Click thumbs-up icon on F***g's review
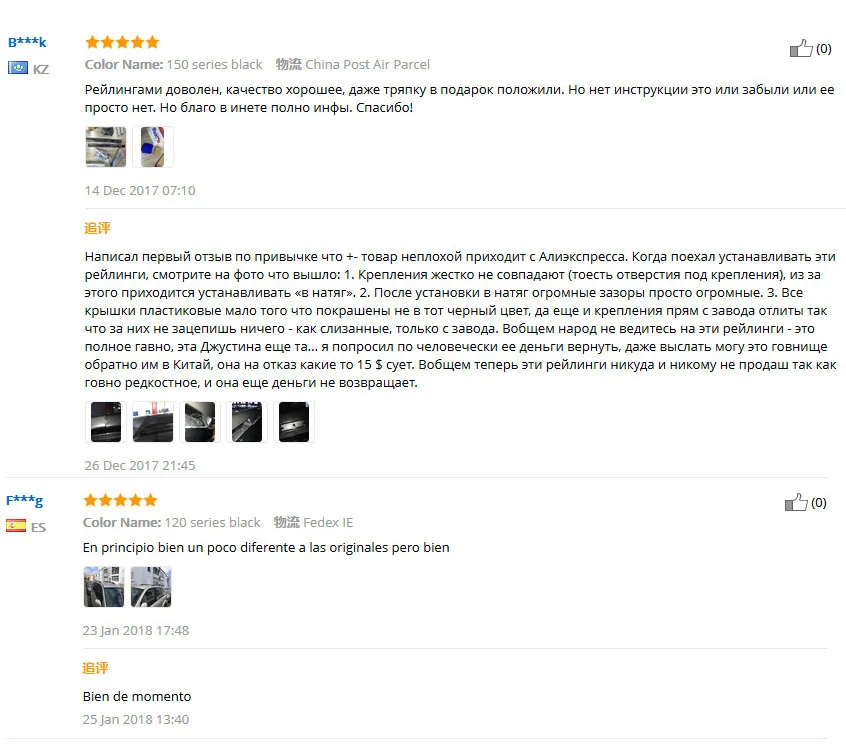The image size is (846, 745). [796, 502]
